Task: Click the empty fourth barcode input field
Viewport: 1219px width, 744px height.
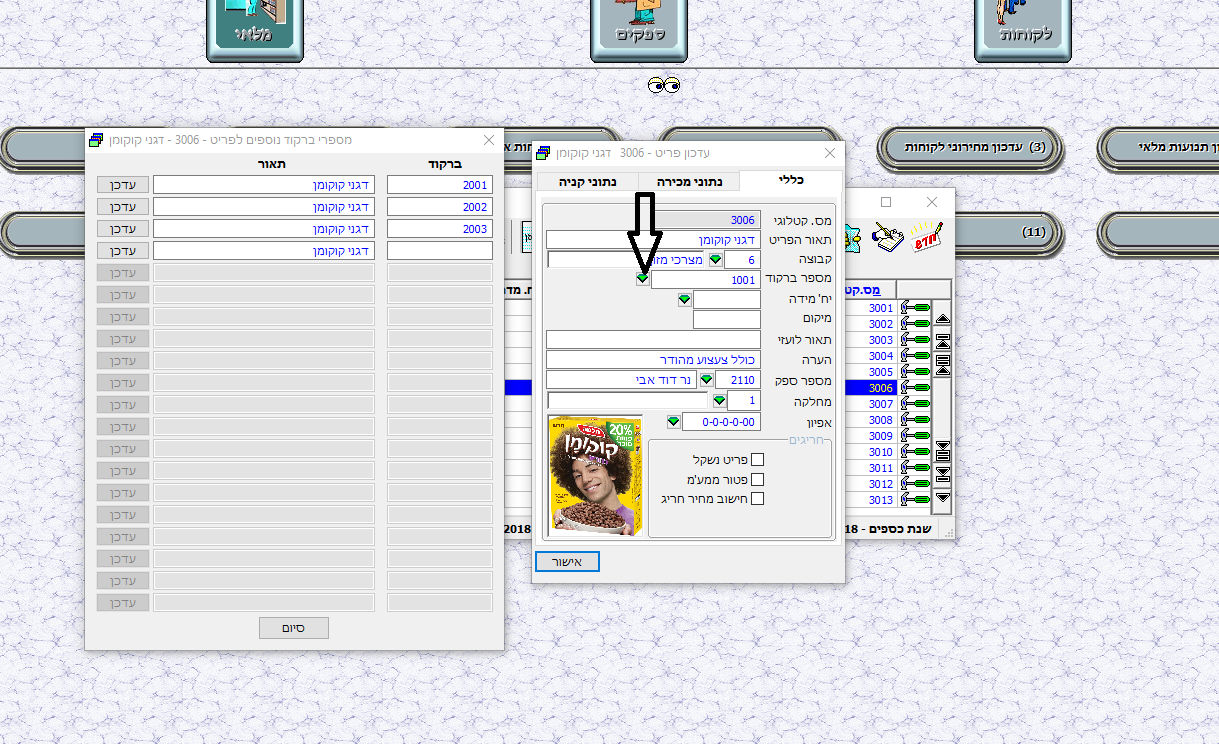Action: [x=440, y=251]
